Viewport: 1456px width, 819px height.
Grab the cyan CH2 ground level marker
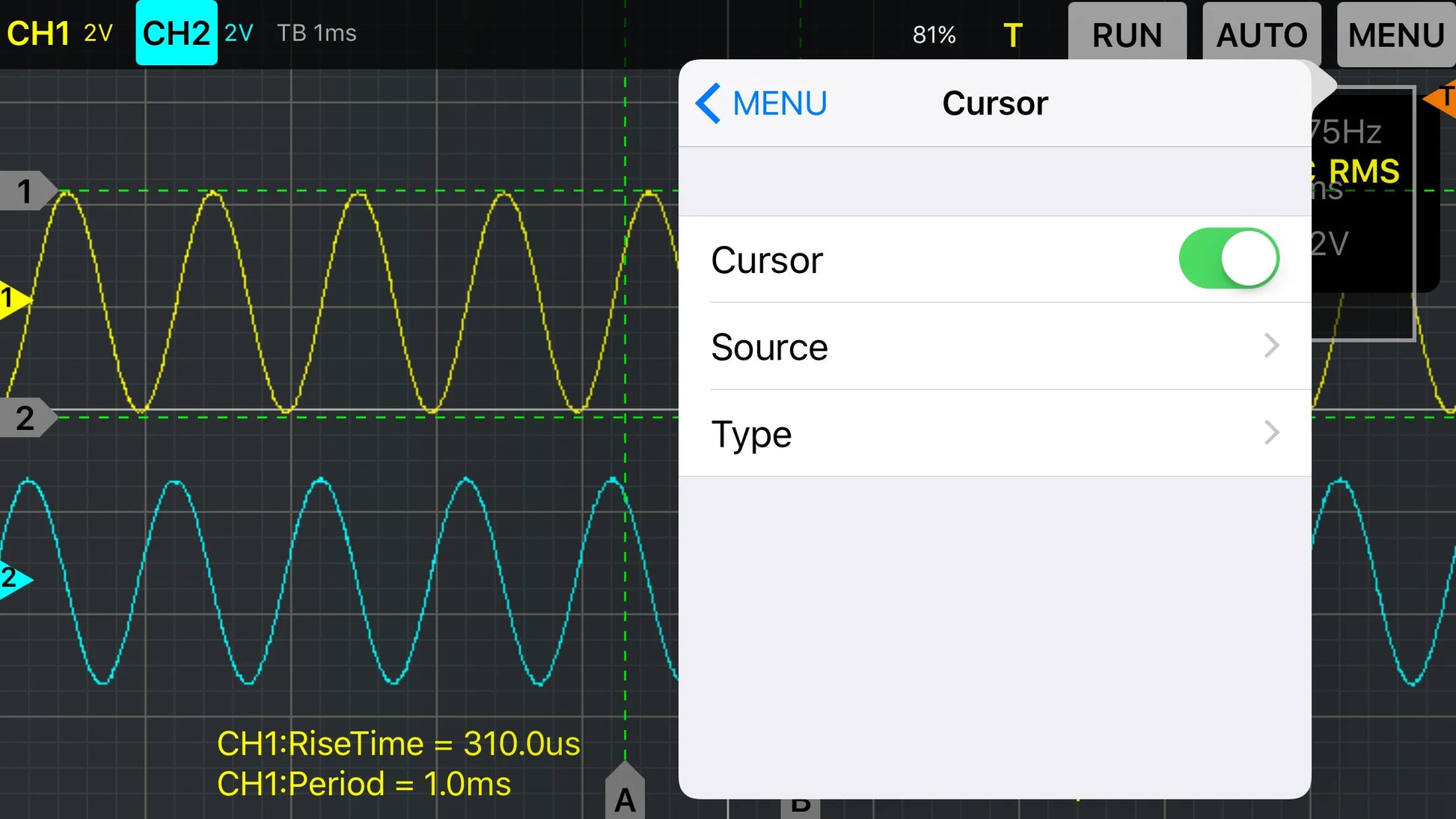click(x=13, y=578)
